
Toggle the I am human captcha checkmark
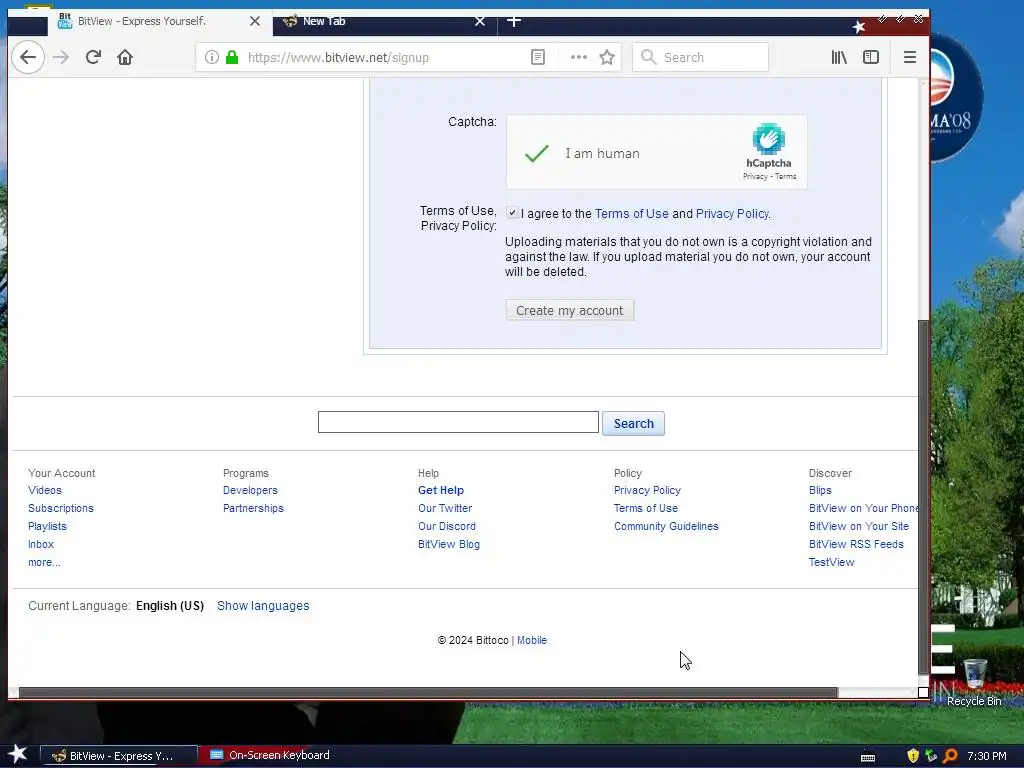click(536, 153)
